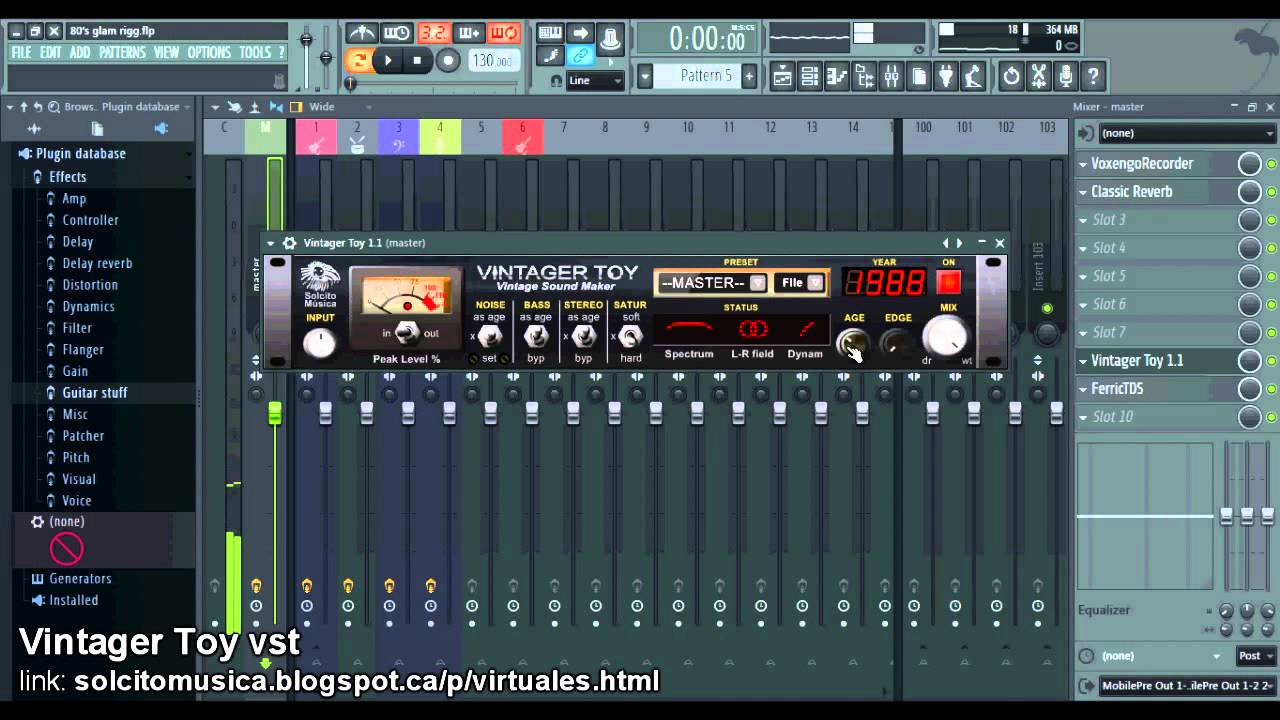Open the mixer toolbar icon

pyautogui.click(x=891, y=76)
